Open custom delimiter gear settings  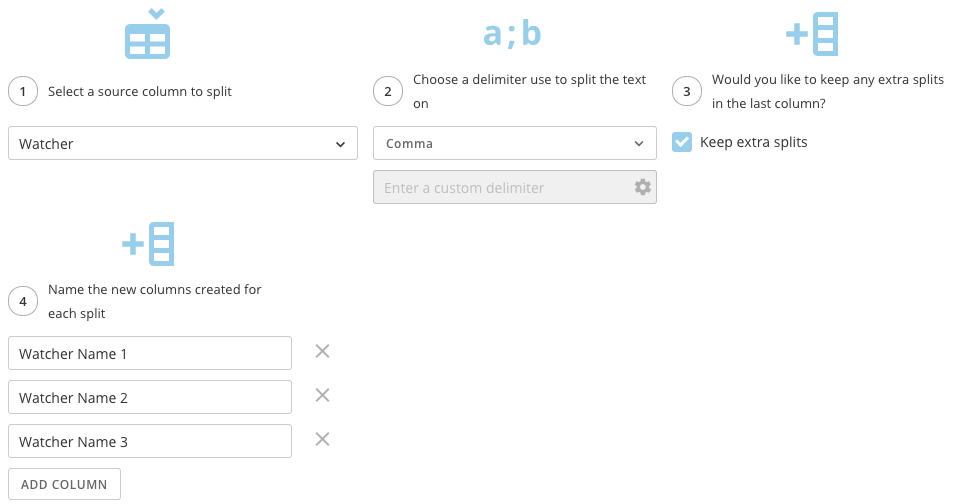[x=643, y=187]
